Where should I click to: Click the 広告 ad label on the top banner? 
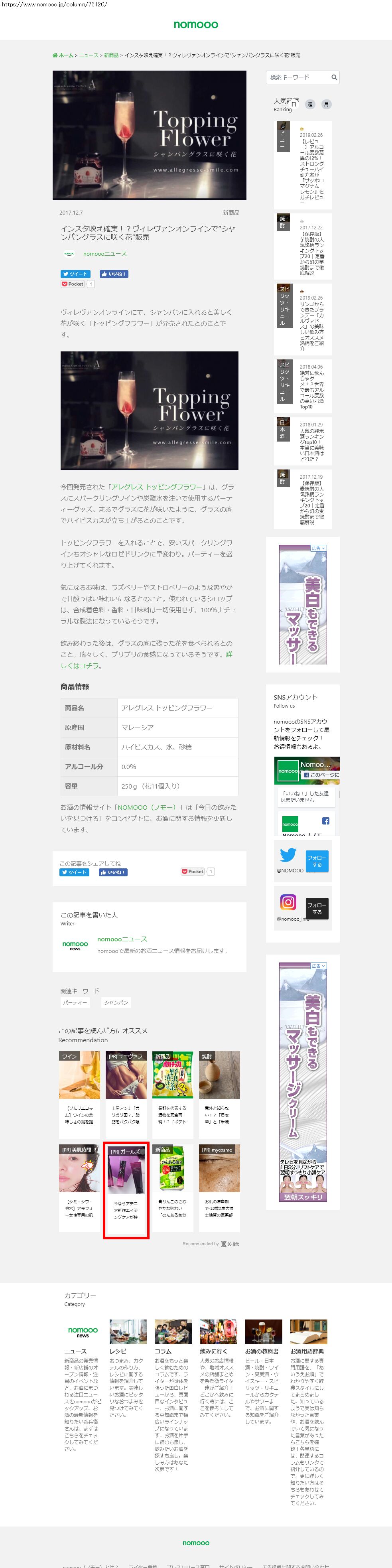318,548
